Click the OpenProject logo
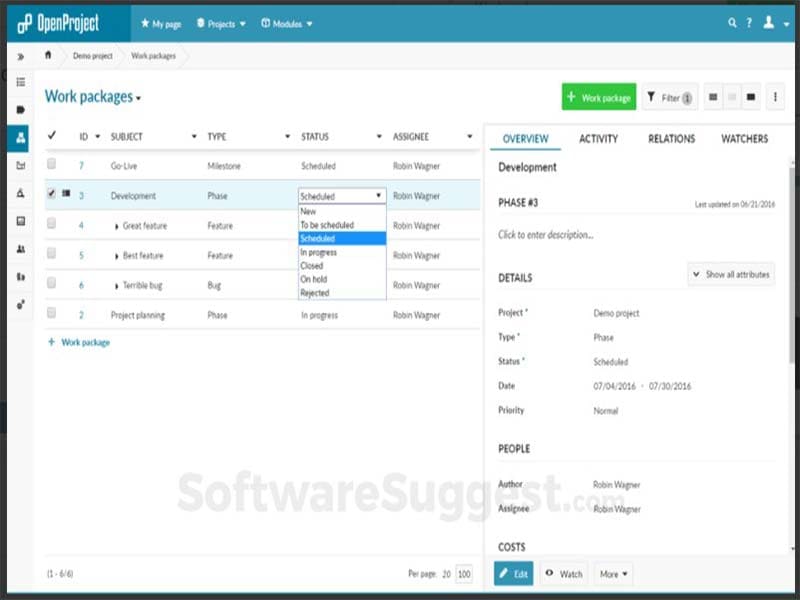Image resolution: width=800 pixels, height=600 pixels. click(x=58, y=23)
